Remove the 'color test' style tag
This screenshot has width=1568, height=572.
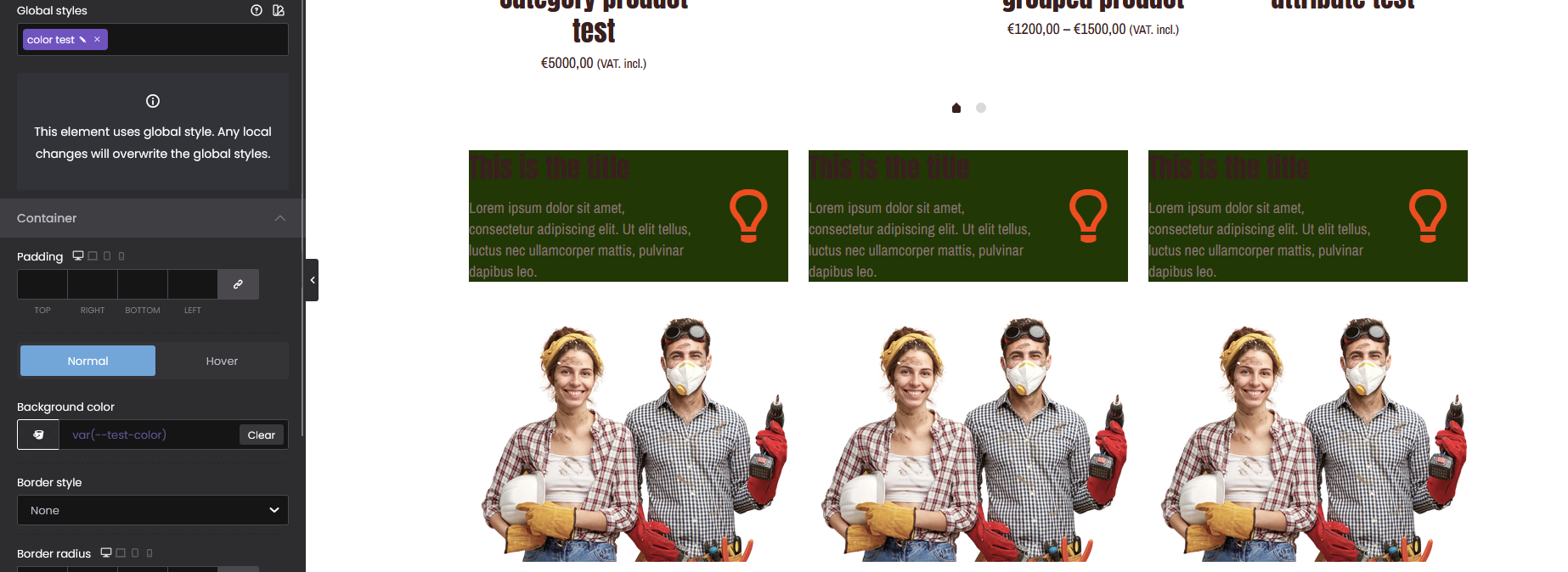97,39
